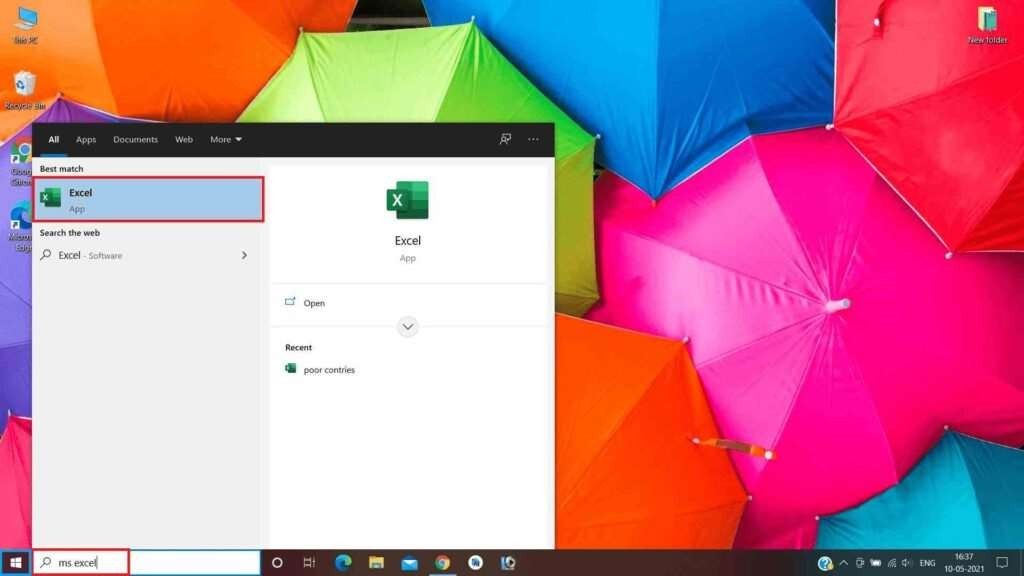
Task: Click the search feedback icon in header
Action: [x=505, y=139]
